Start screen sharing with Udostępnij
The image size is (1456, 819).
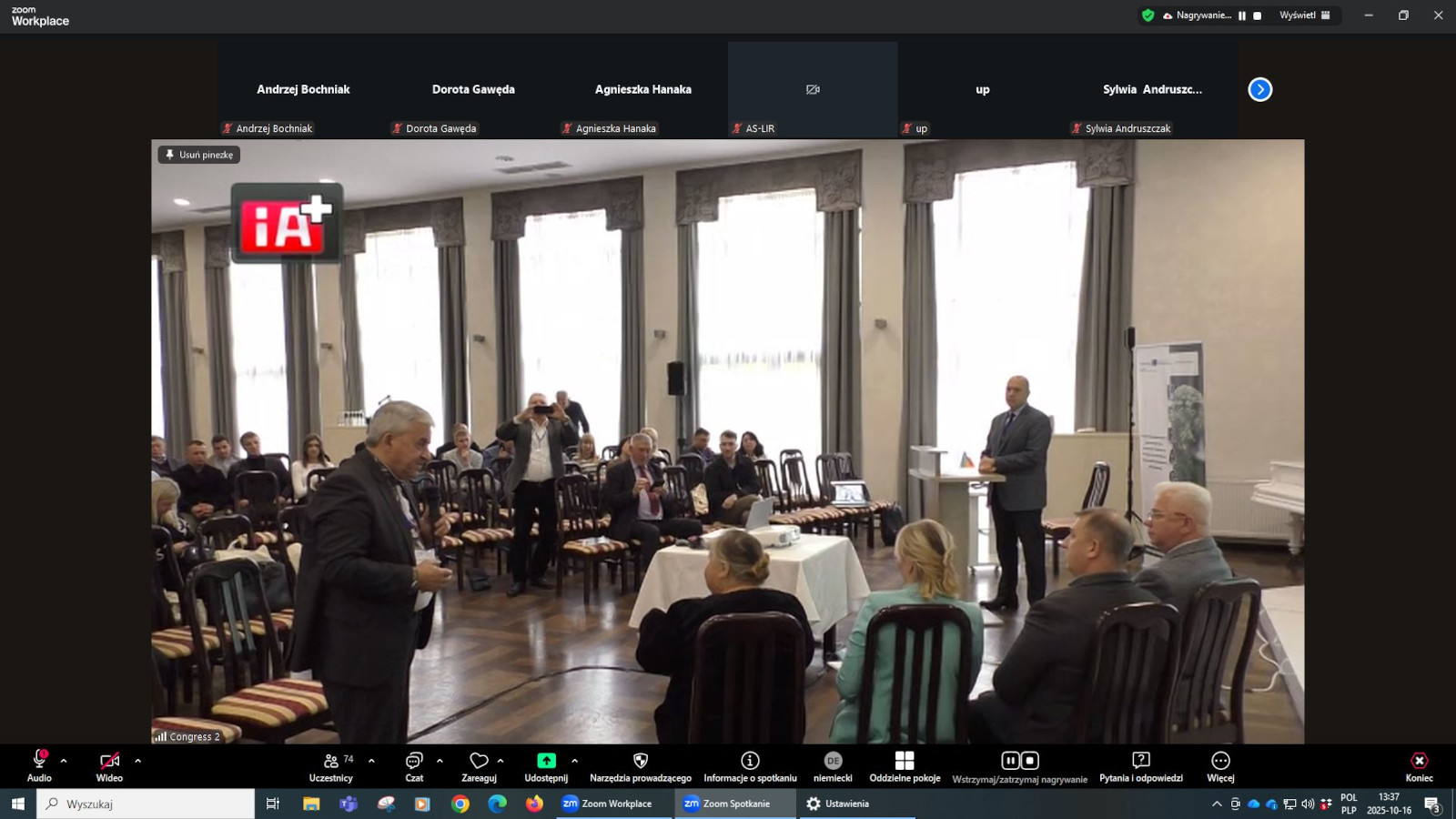click(546, 766)
